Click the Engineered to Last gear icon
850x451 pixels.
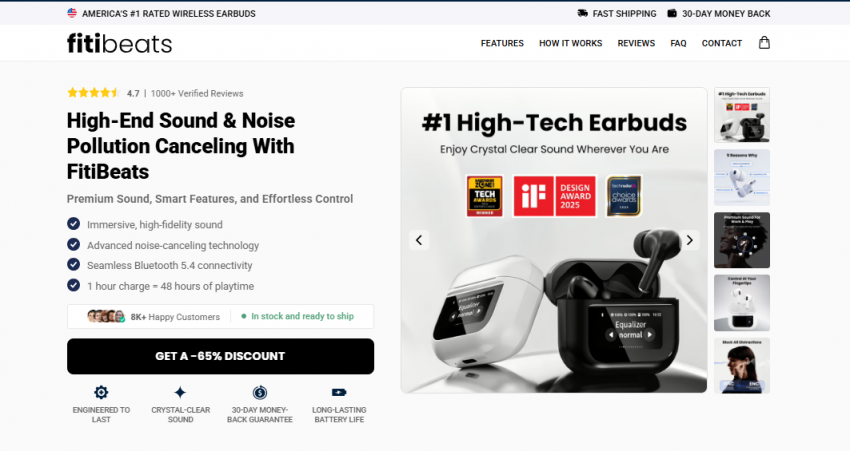coord(101,392)
